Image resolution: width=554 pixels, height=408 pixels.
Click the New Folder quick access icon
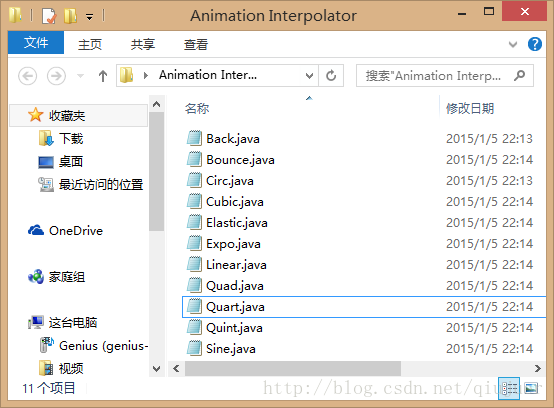(71, 16)
